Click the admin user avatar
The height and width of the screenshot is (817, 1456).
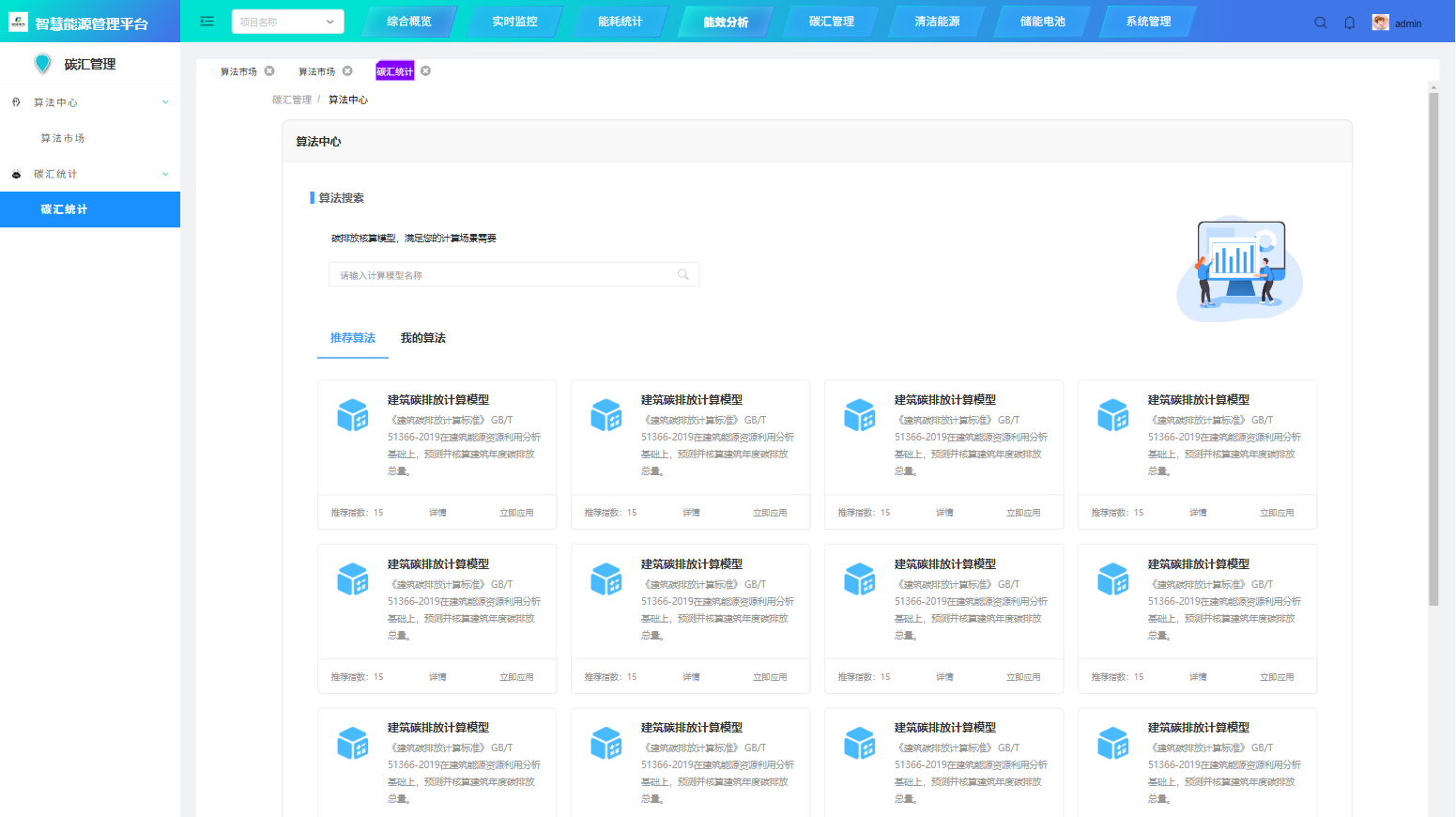(x=1380, y=23)
